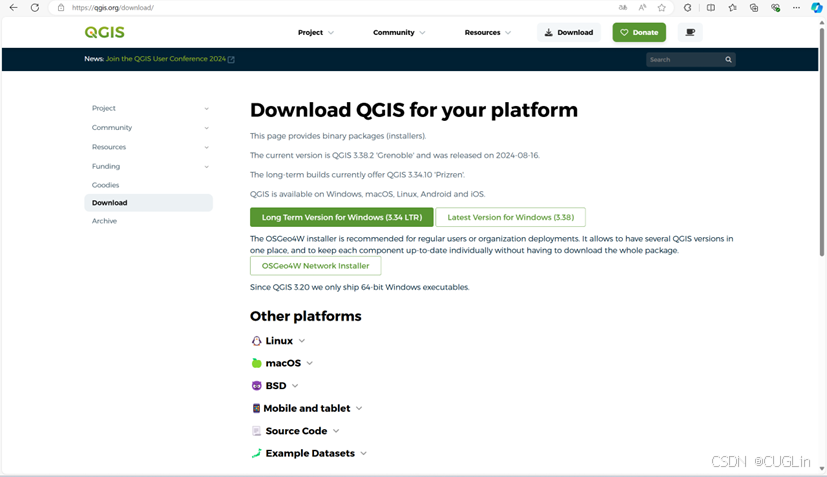Expand the BSD section chevron

point(295,386)
